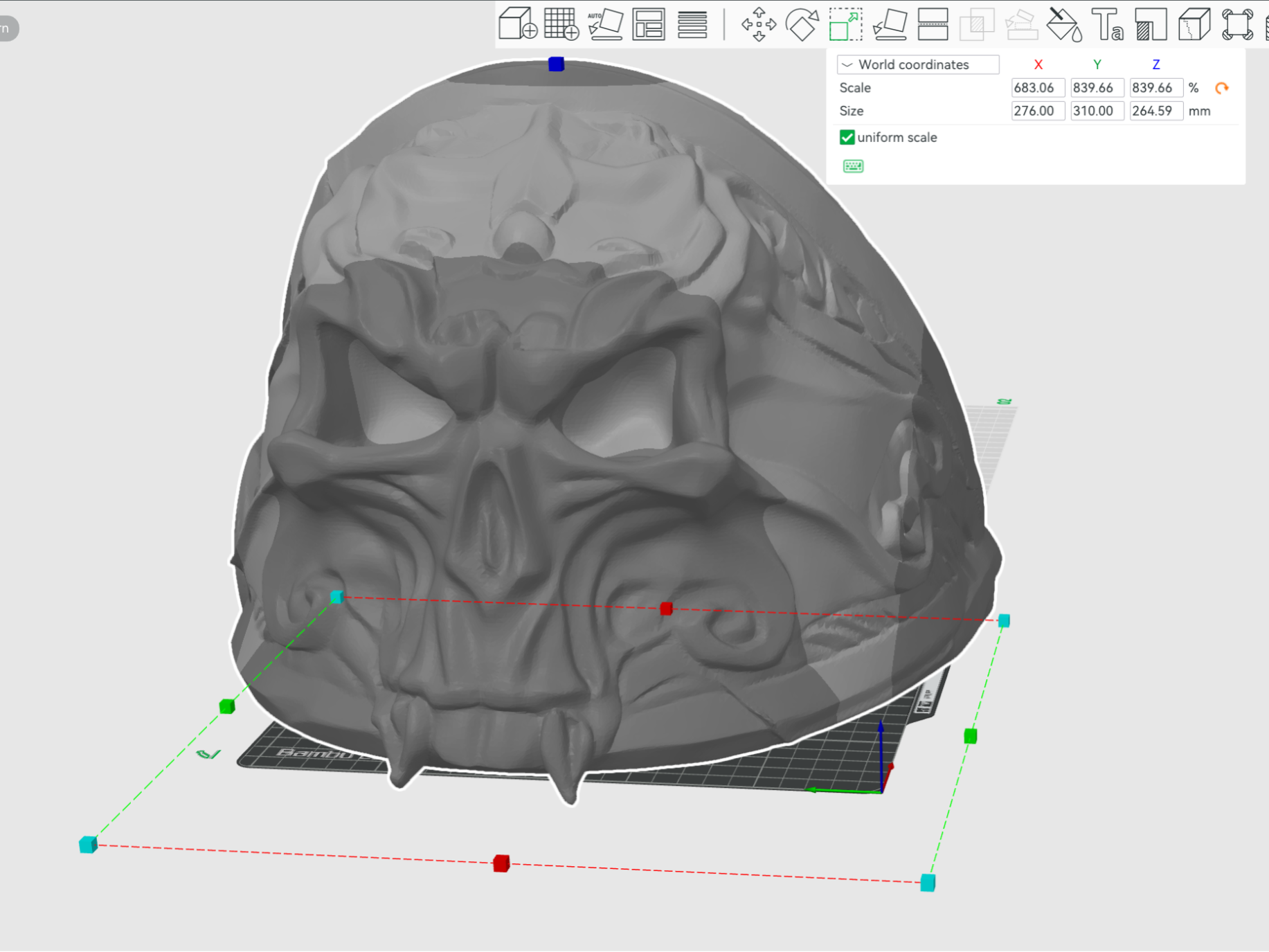Select the Rotate tool
Screen dimensions: 1269x952
[x=802, y=24]
